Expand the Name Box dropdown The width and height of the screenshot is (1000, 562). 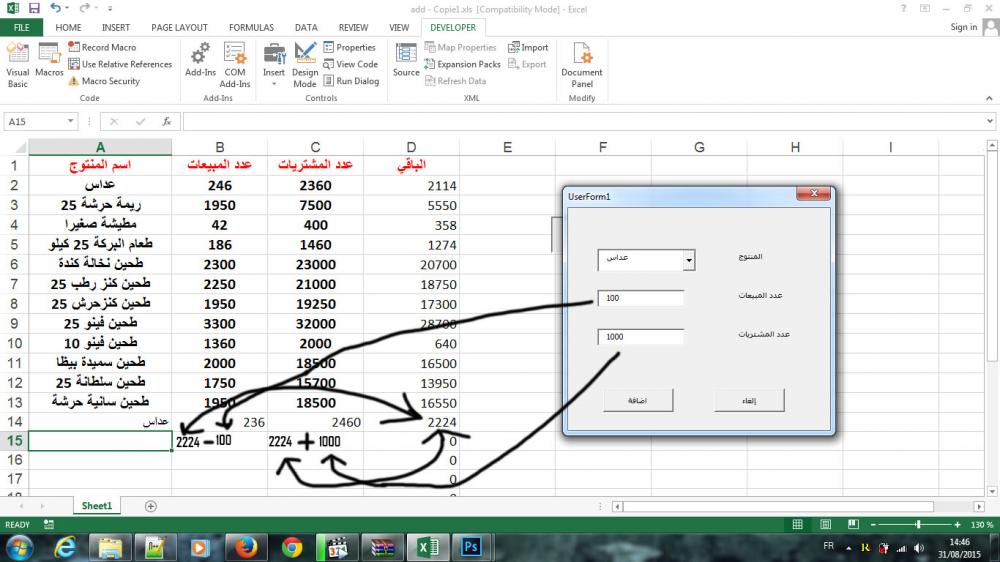[x=70, y=121]
